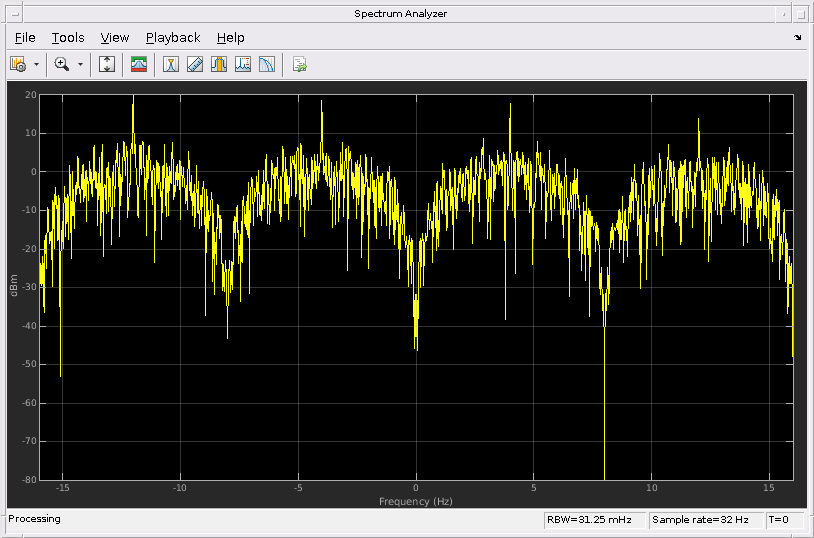The image size is (814, 538).
Task: Open the File menu
Action: tap(25, 37)
